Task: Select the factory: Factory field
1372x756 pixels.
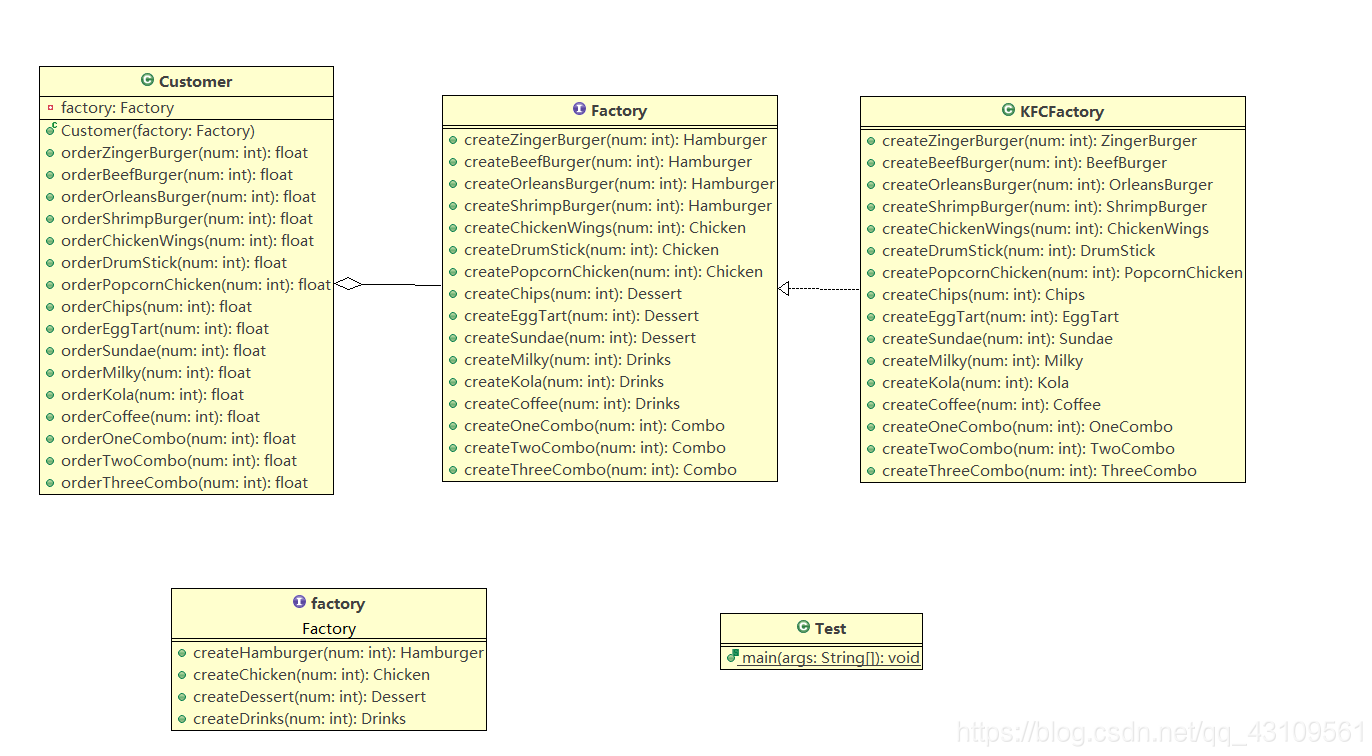Action: (x=117, y=108)
